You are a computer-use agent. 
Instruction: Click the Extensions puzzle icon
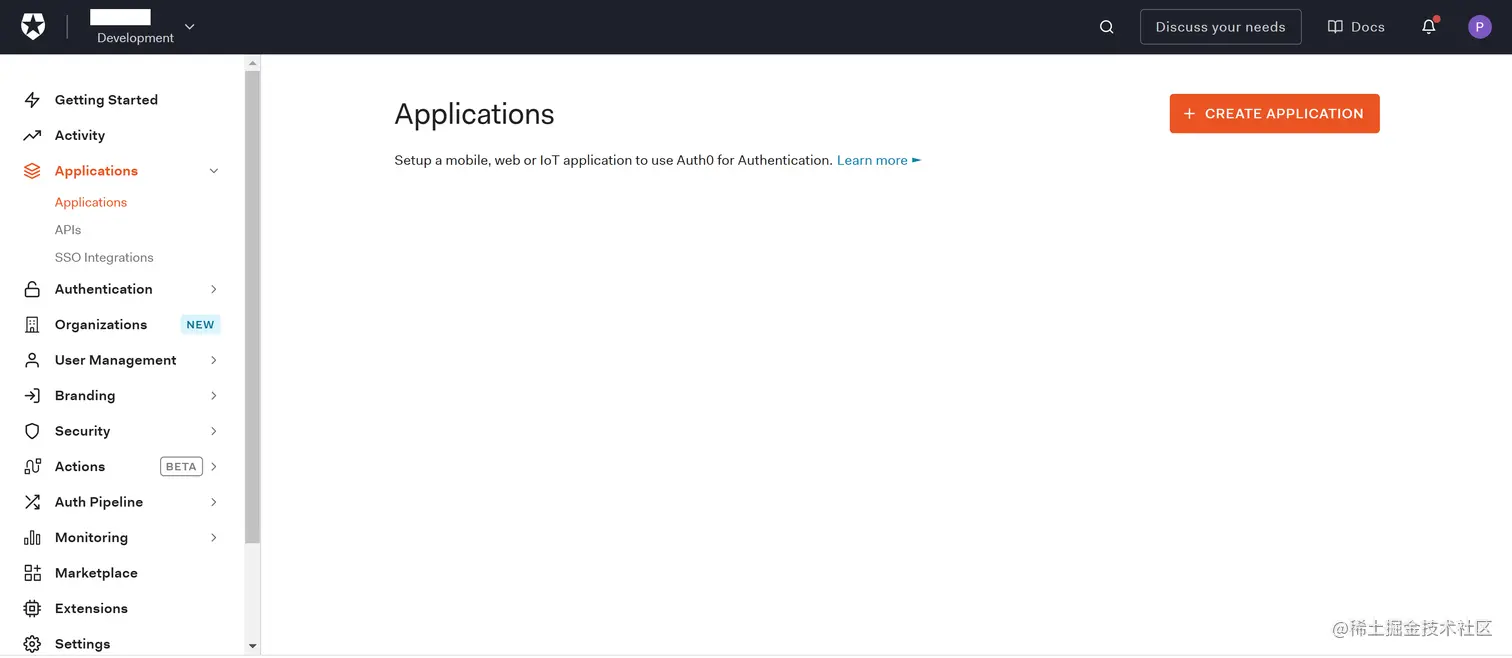click(x=30, y=608)
